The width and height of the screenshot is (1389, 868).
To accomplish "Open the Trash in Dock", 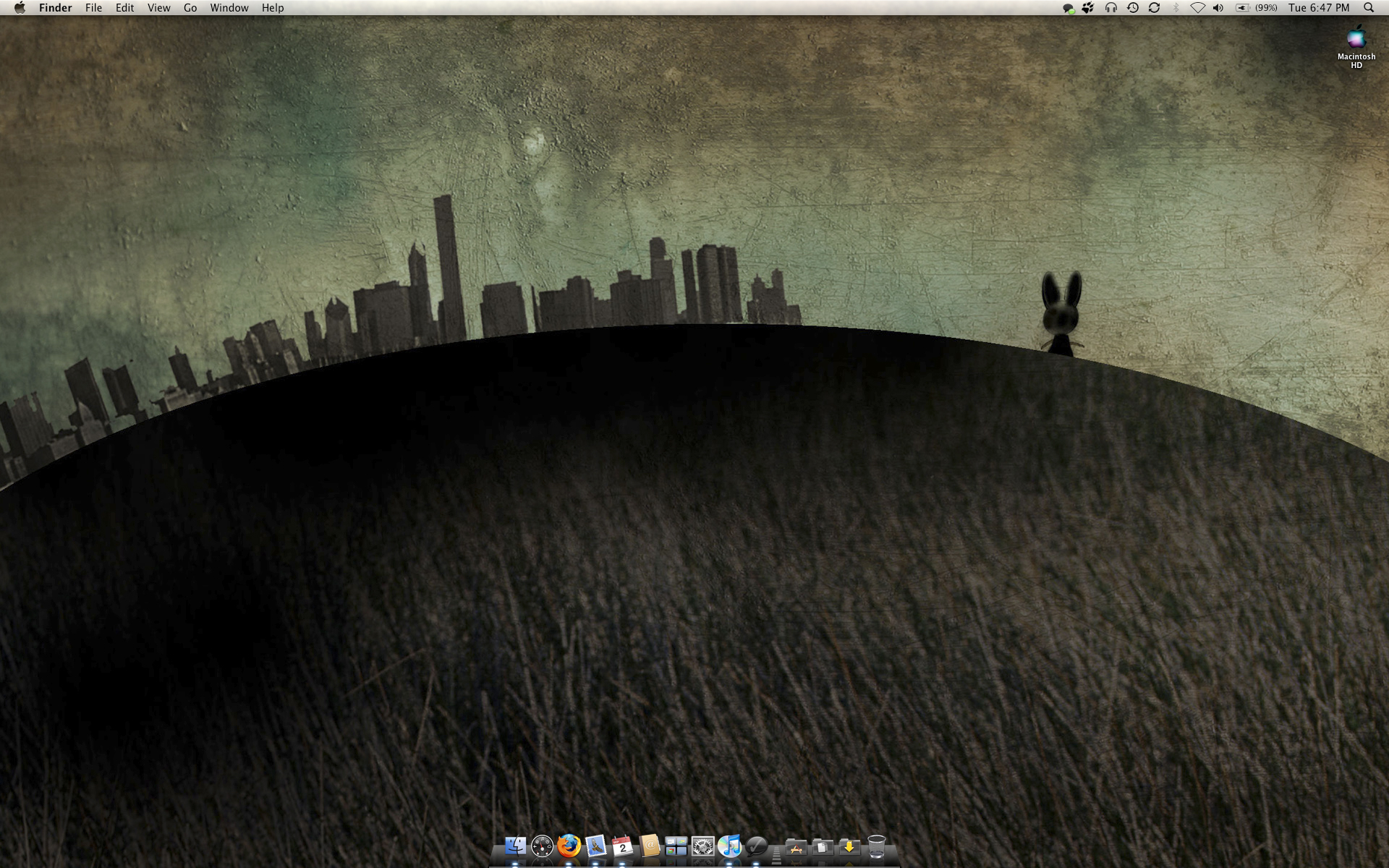I will click(x=876, y=846).
